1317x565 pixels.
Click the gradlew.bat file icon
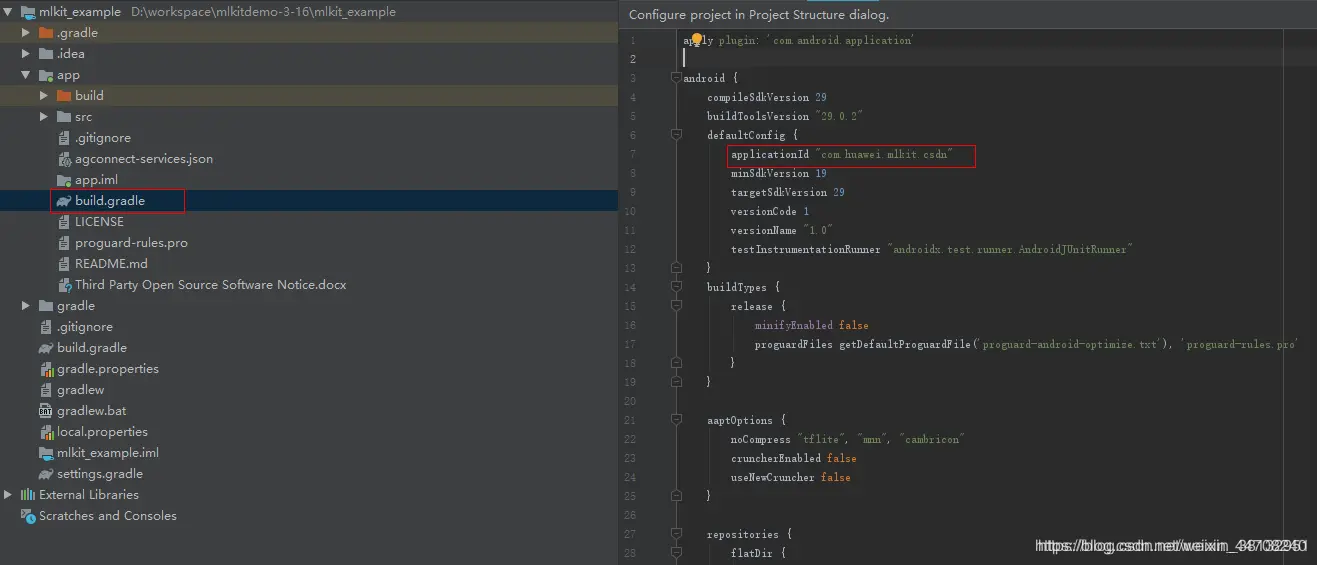[46, 411]
